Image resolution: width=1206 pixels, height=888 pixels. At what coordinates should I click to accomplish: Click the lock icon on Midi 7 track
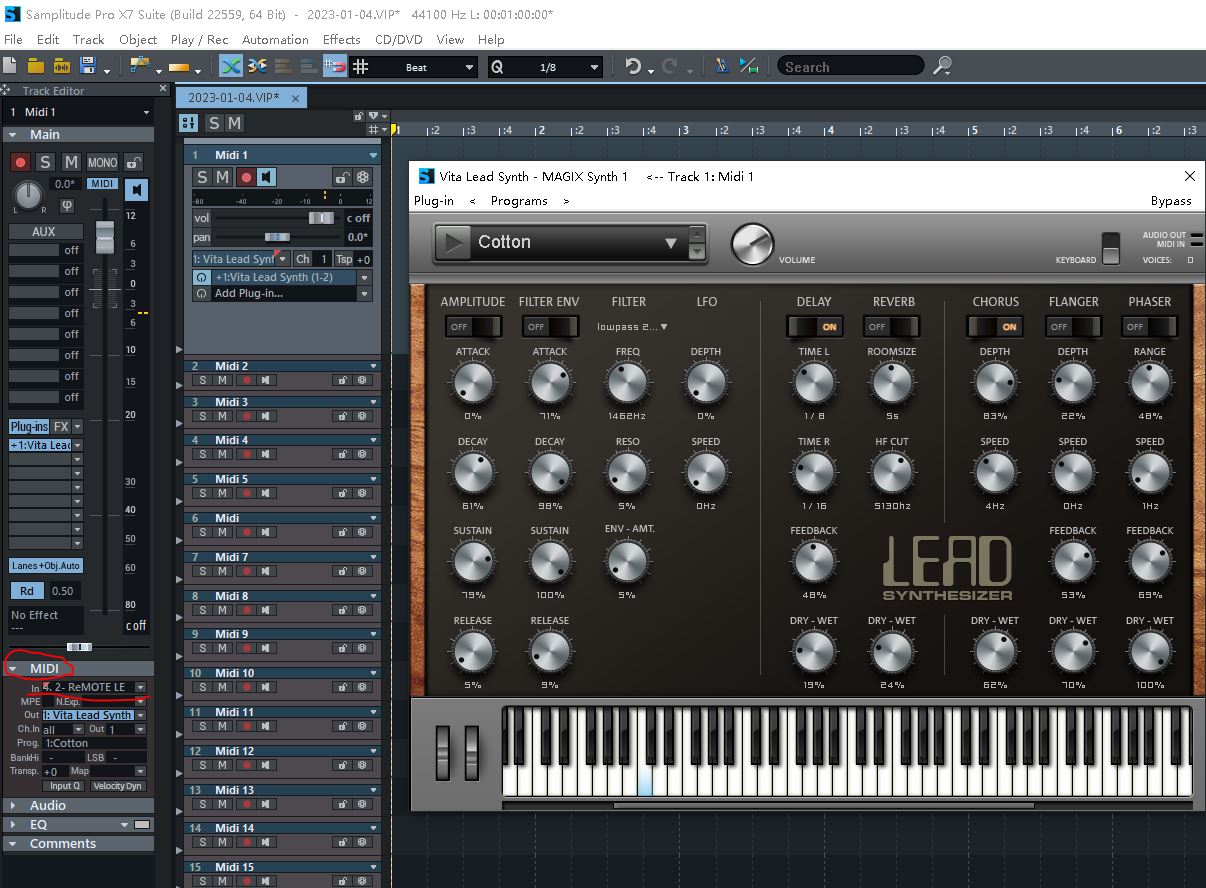tap(343, 571)
